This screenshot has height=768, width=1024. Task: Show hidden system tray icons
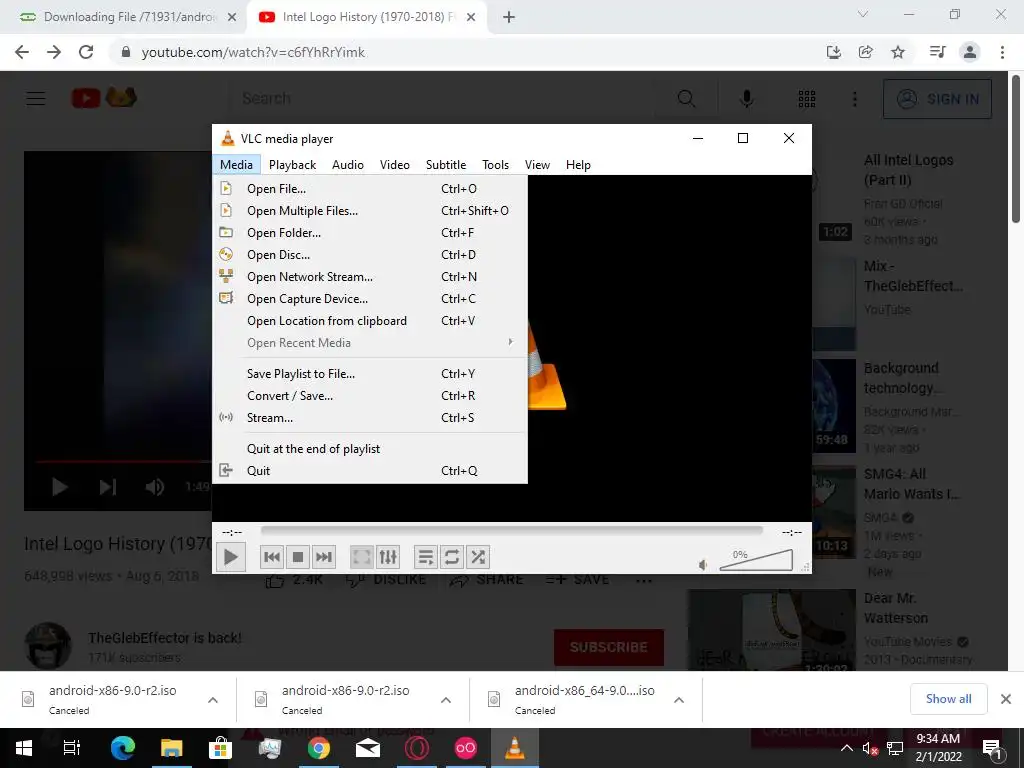[x=846, y=748]
